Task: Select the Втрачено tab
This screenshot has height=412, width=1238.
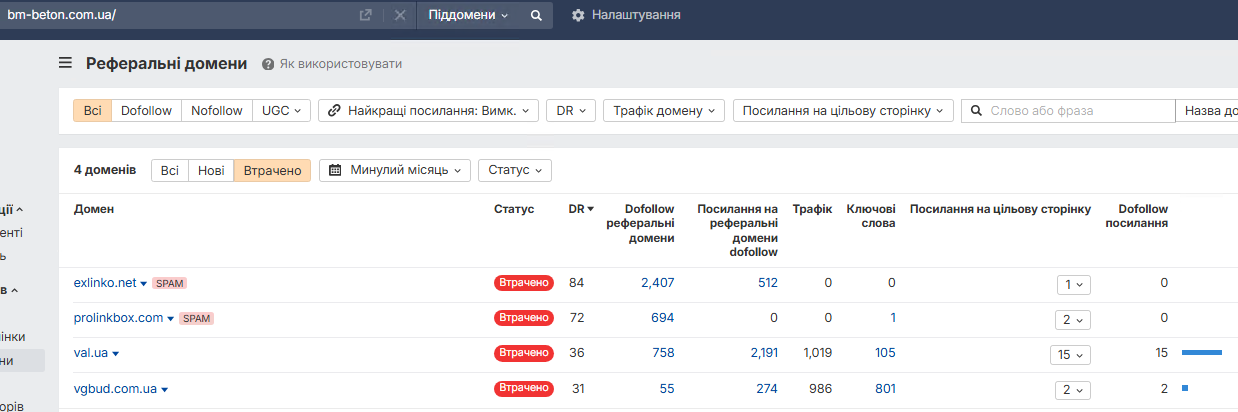Action: tap(272, 171)
